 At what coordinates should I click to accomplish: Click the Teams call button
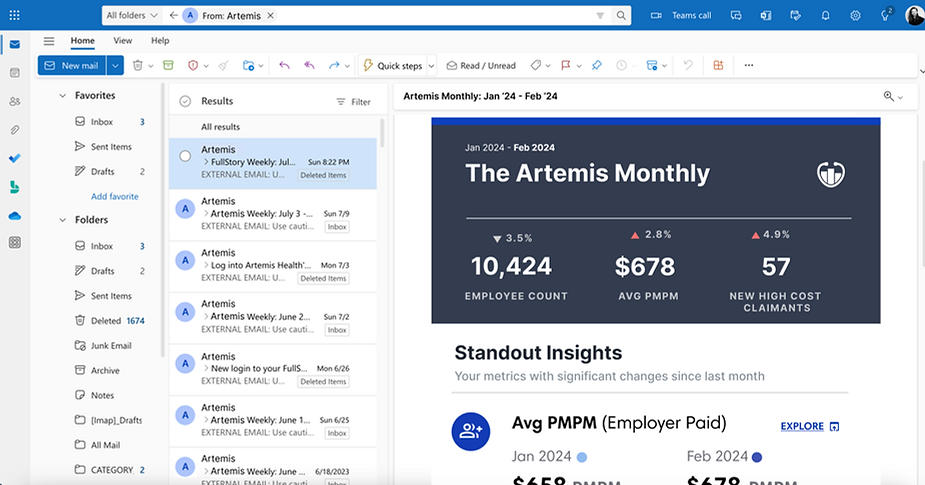pos(681,16)
